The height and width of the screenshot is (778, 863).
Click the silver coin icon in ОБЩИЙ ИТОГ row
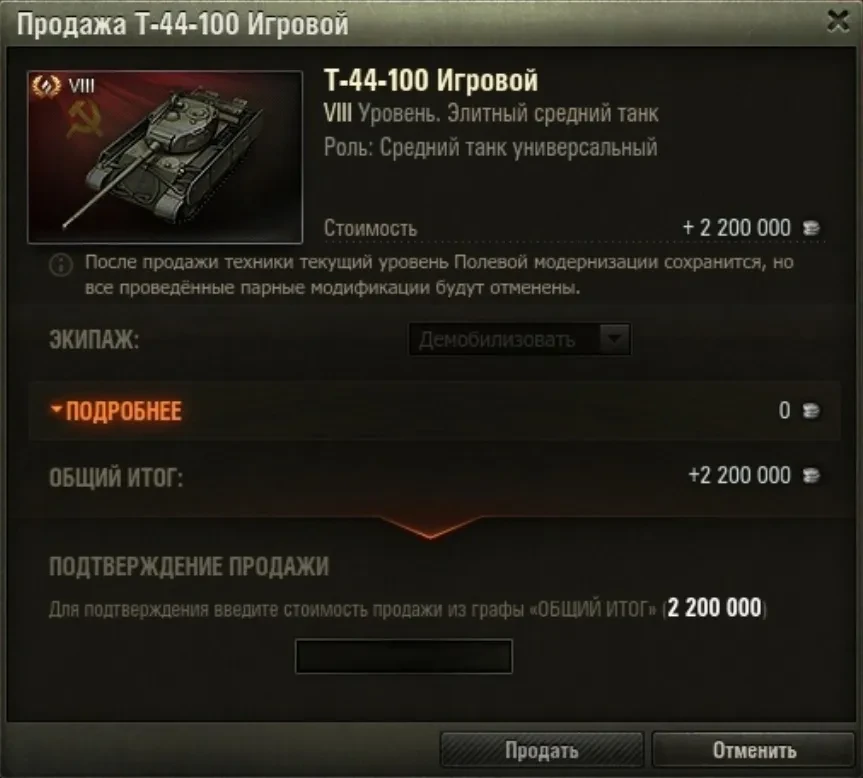click(811, 475)
